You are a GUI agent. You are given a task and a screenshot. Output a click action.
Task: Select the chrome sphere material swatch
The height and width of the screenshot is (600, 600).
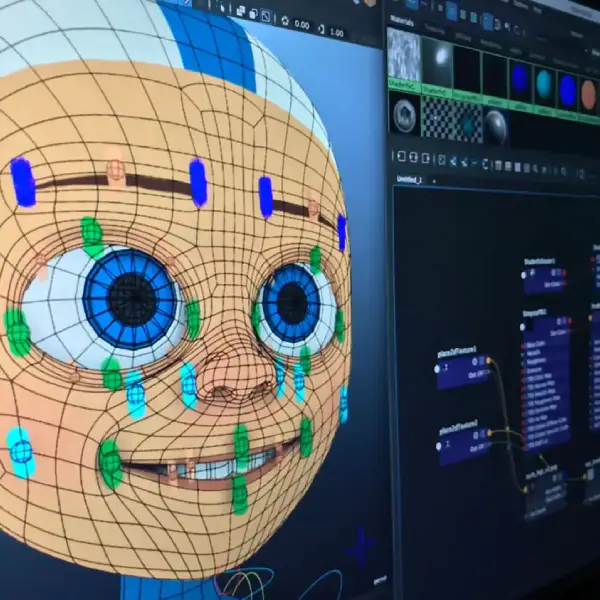(496, 128)
